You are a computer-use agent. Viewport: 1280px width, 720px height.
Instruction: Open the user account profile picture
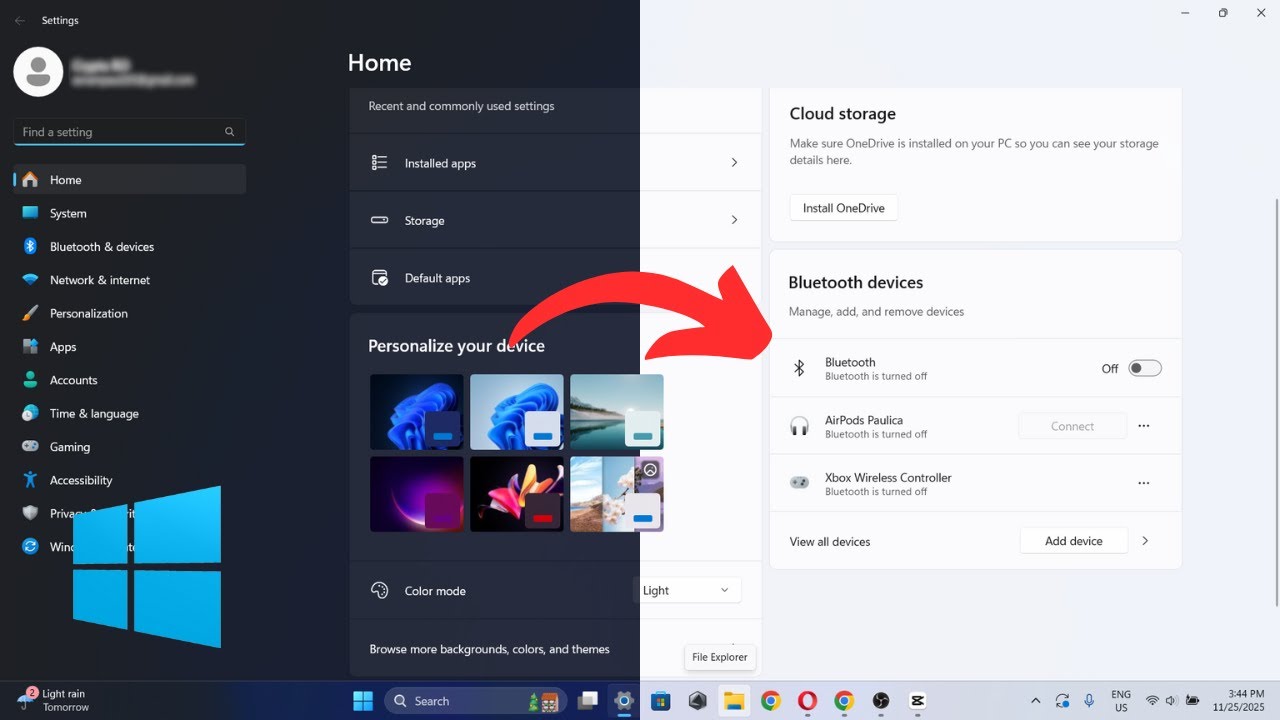click(x=38, y=71)
